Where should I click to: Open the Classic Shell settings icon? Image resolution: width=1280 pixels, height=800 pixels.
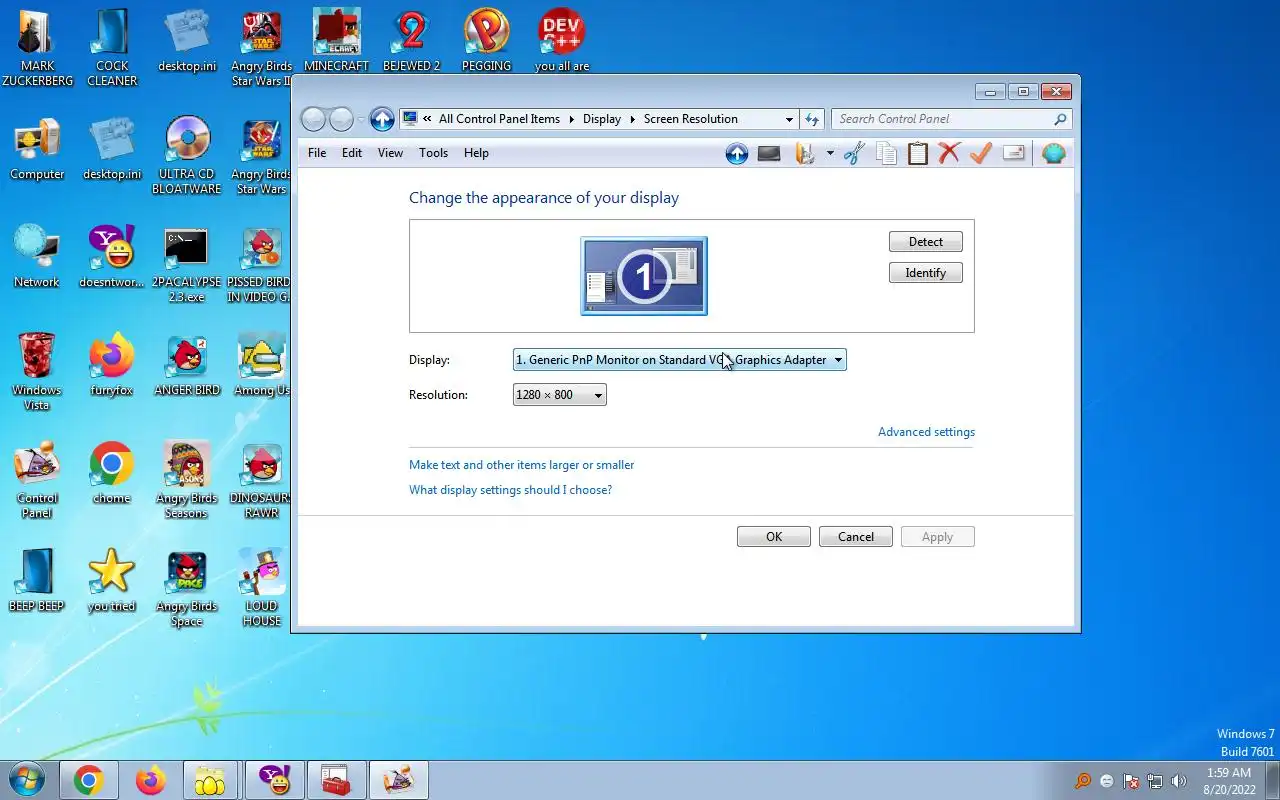(x=1054, y=153)
